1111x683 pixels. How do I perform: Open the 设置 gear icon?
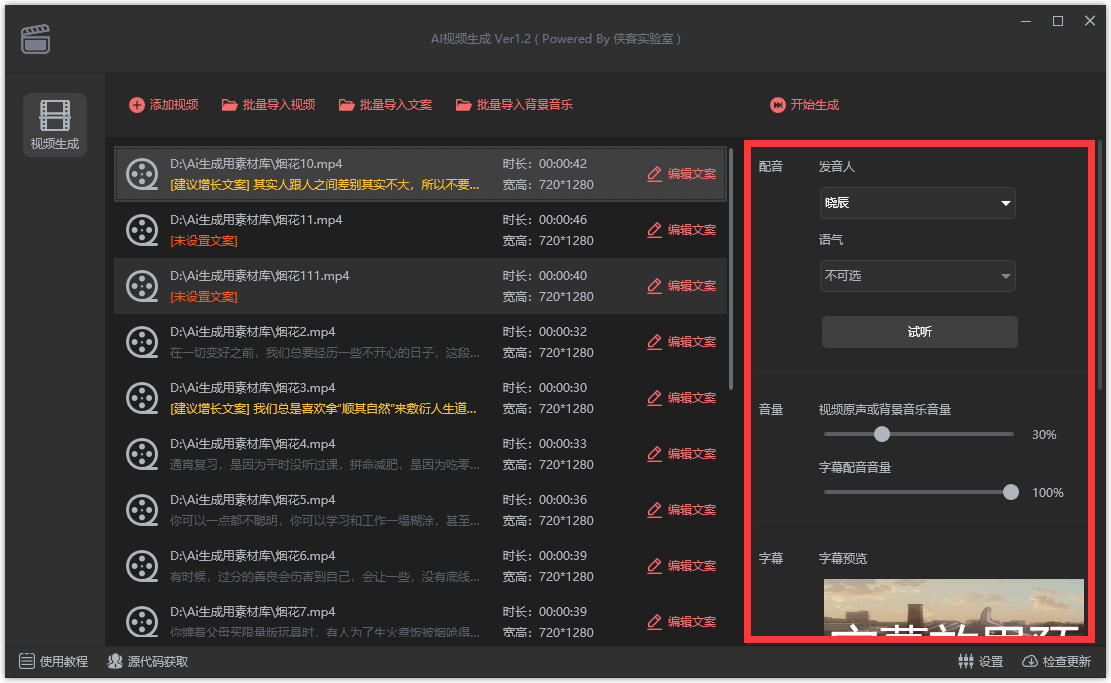[966, 661]
